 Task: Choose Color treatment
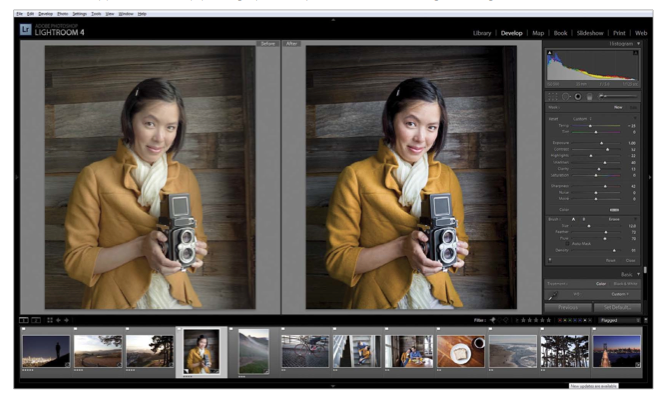[601, 284]
